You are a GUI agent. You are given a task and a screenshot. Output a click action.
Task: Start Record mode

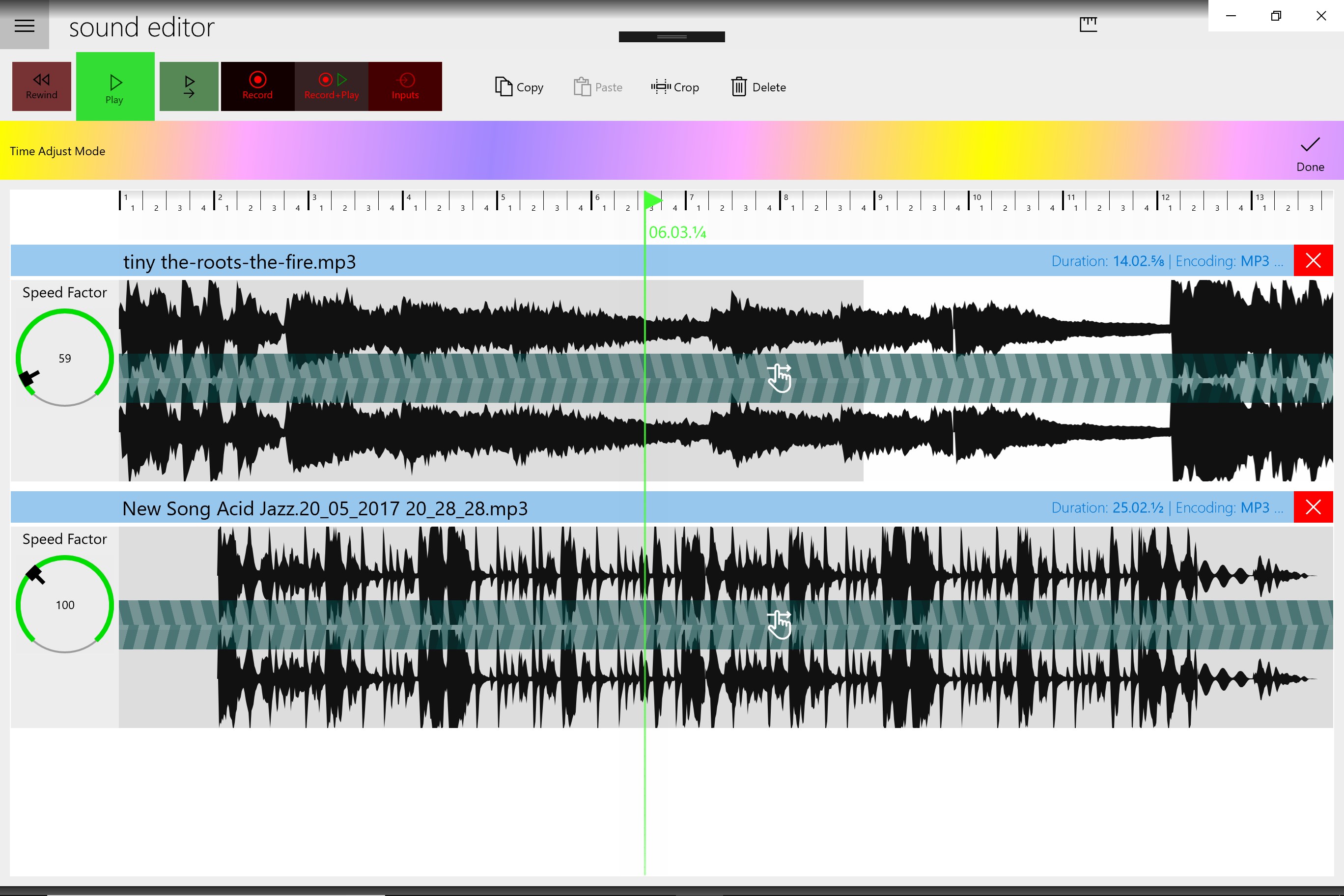click(257, 86)
